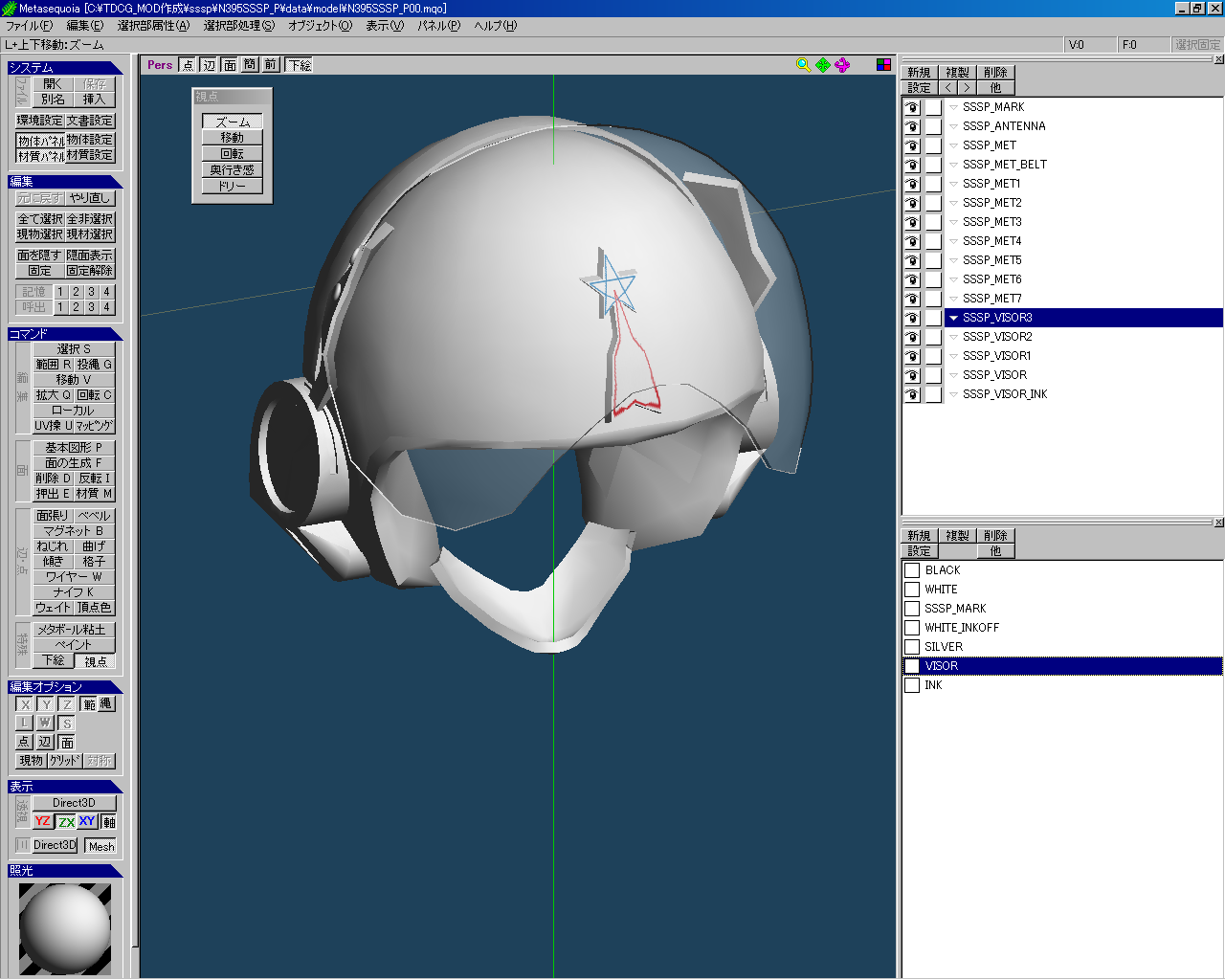Click the yellow magnifier zoom icon in viewport
Viewport: 1225px width, 980px height.
tap(803, 64)
